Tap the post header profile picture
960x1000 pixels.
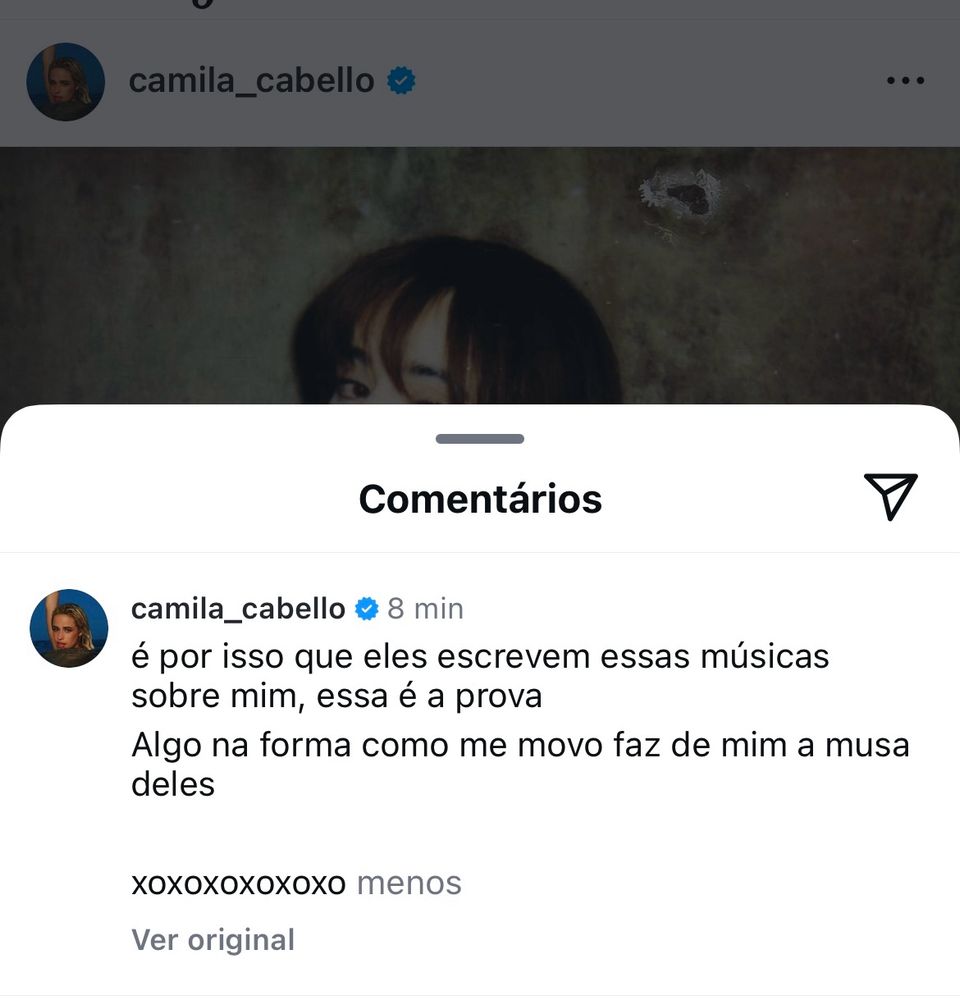click(66, 82)
